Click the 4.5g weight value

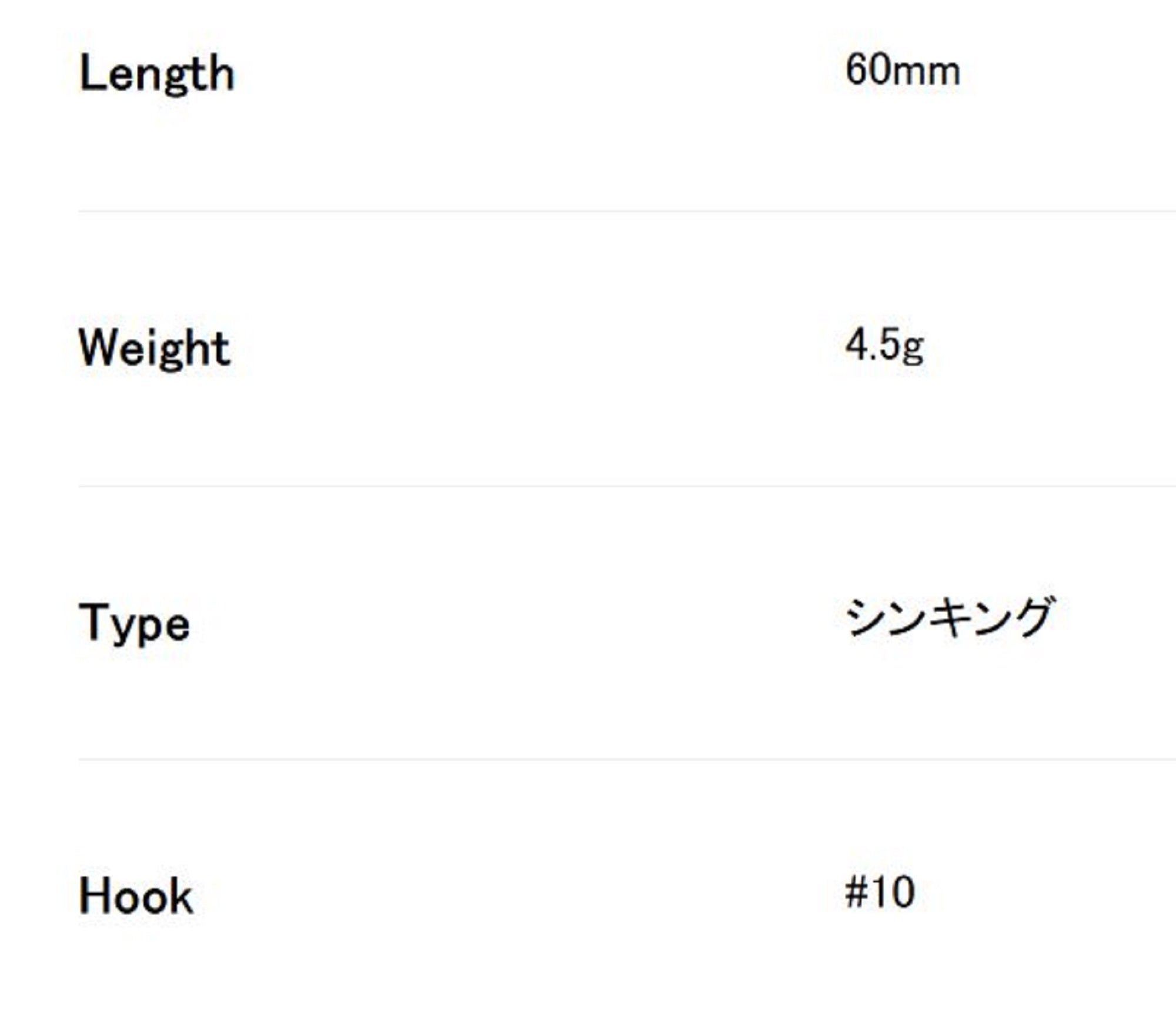(884, 346)
